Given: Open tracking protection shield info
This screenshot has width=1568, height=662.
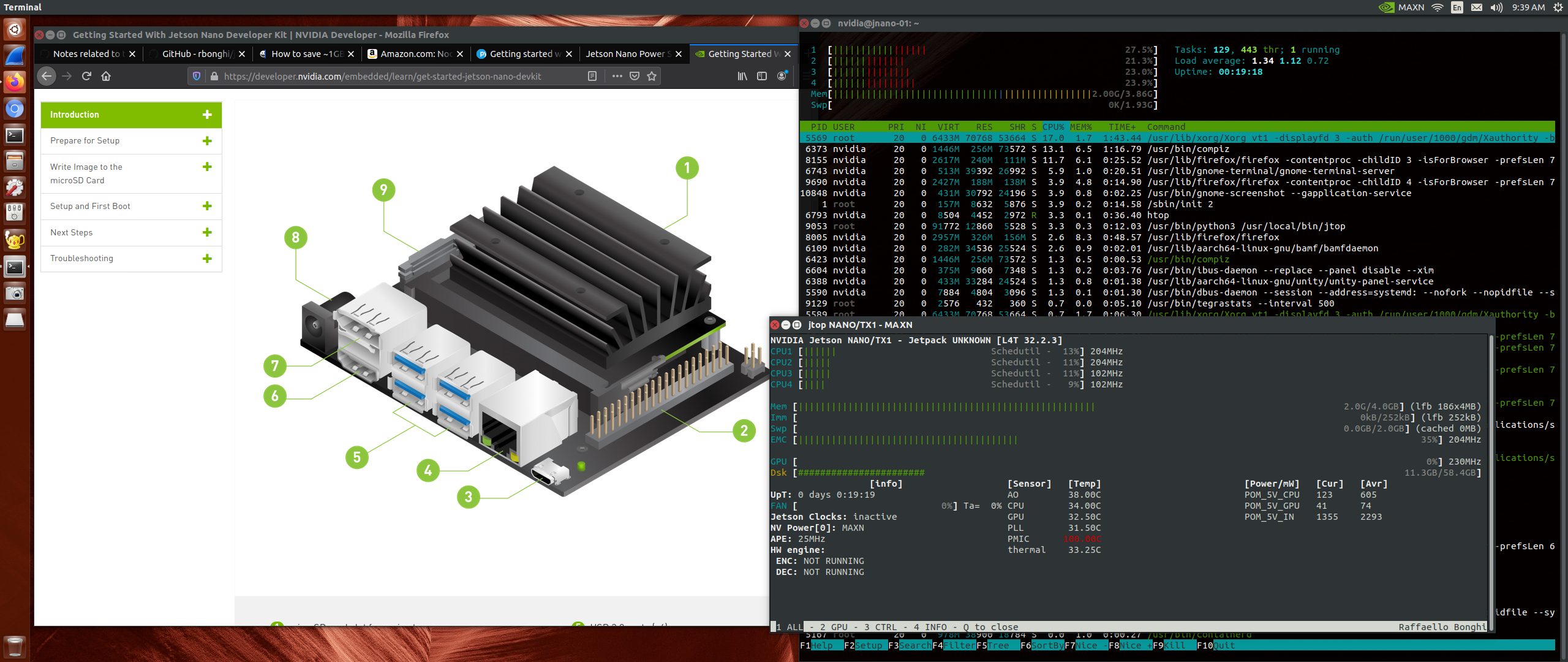Looking at the screenshot, I should (x=196, y=76).
